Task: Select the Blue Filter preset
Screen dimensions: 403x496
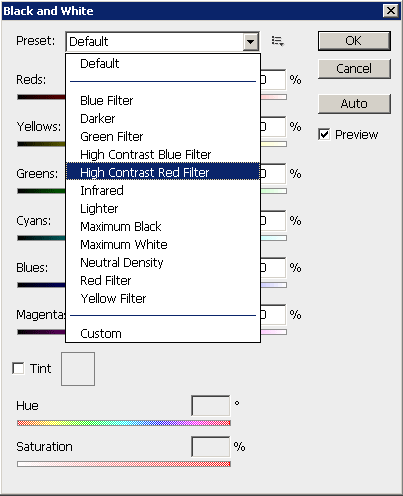Action: [163, 100]
